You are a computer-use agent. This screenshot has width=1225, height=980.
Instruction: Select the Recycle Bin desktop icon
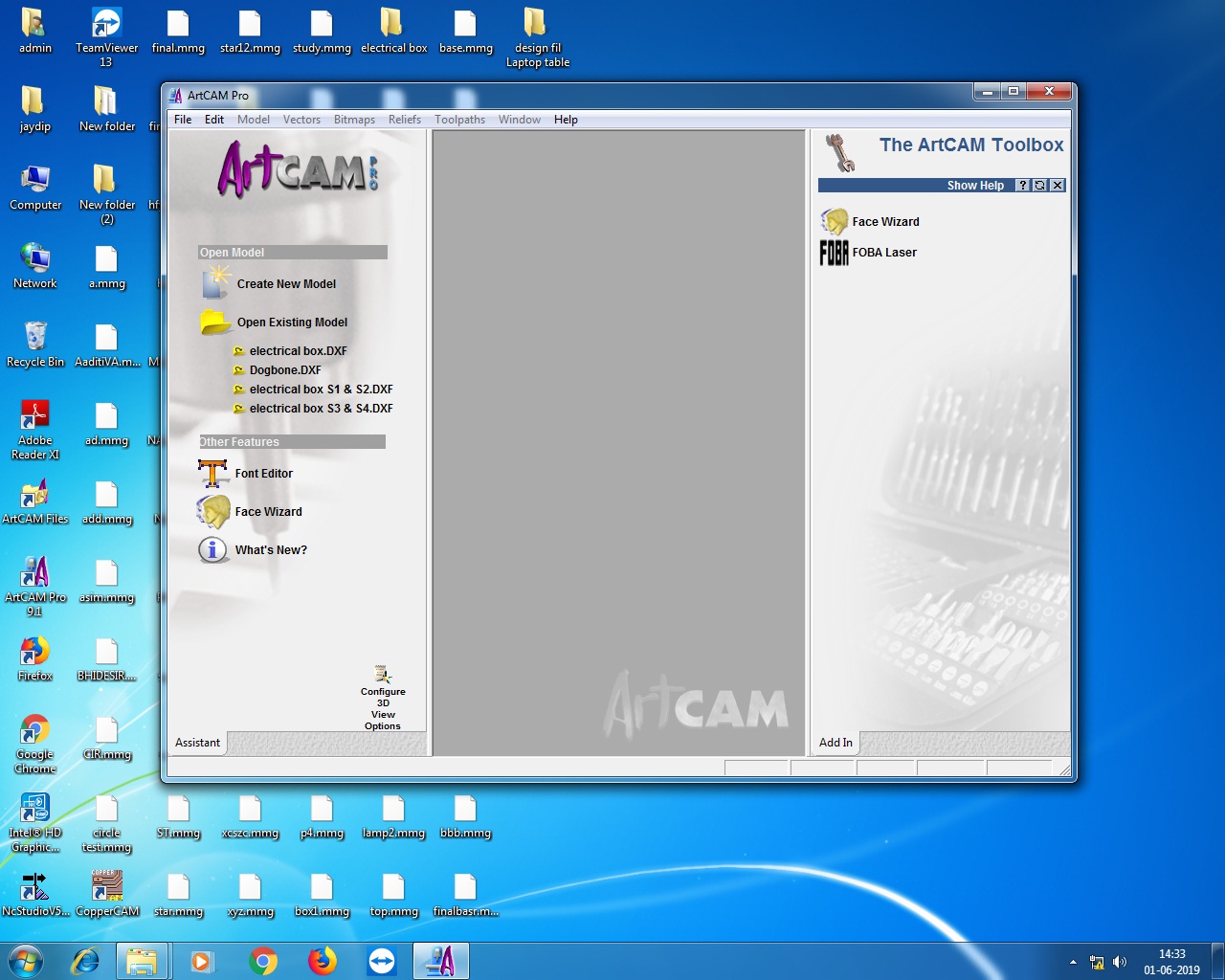(x=35, y=345)
